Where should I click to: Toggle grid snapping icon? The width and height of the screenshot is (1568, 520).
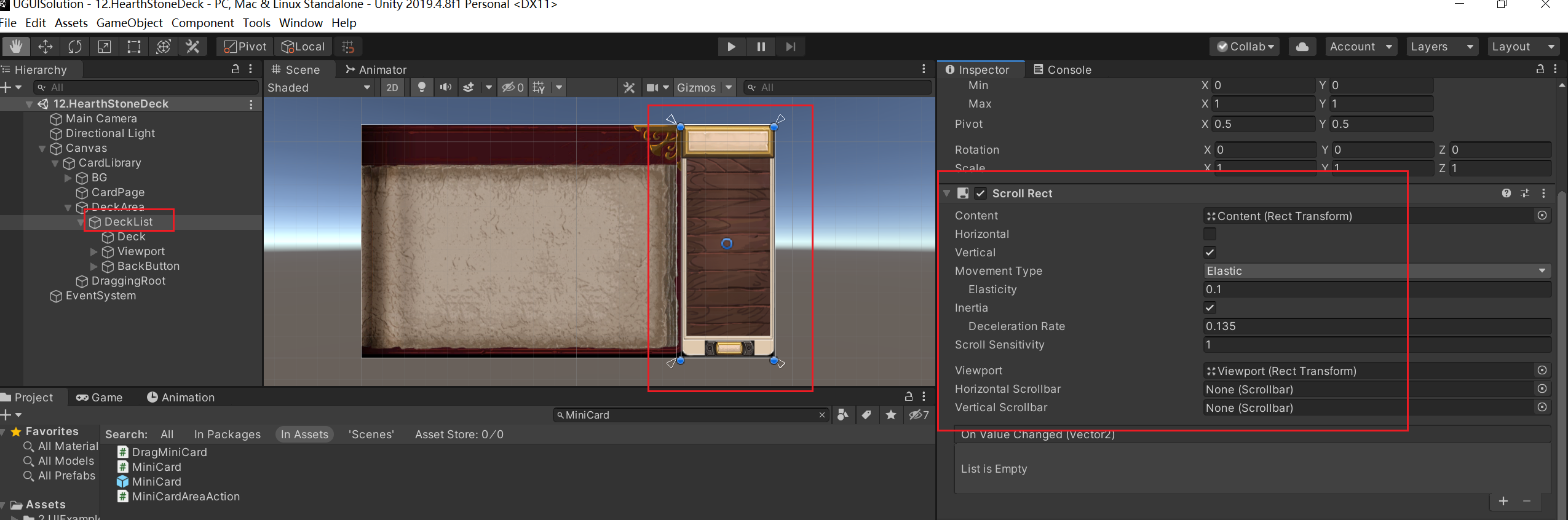click(348, 47)
